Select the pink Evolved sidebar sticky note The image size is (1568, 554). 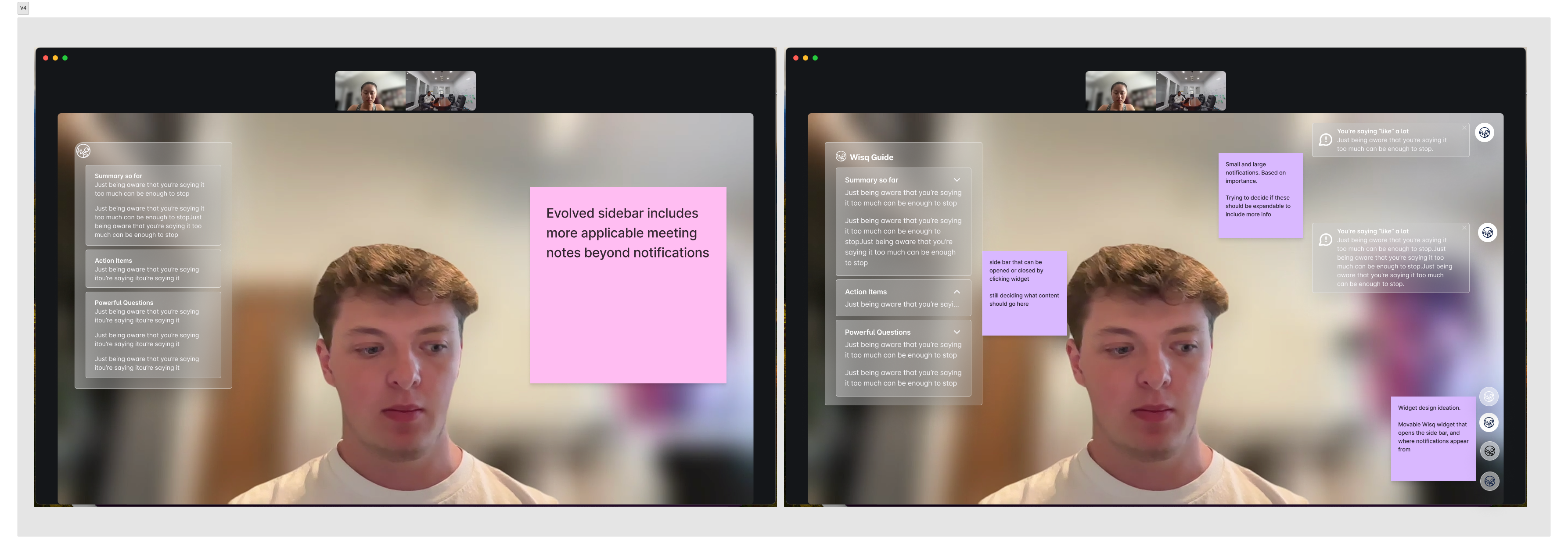(x=628, y=285)
